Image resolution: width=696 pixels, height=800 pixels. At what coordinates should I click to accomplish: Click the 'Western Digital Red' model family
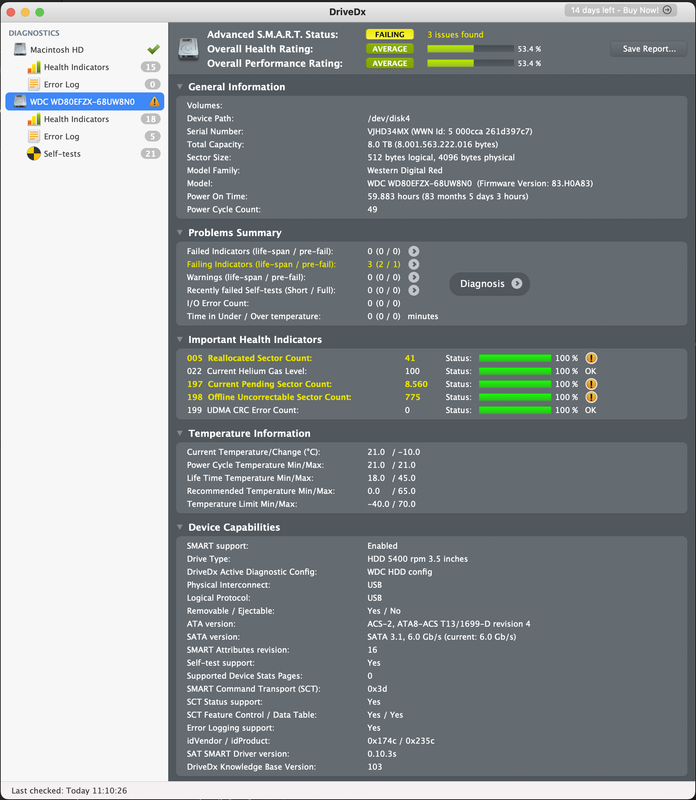coord(405,170)
